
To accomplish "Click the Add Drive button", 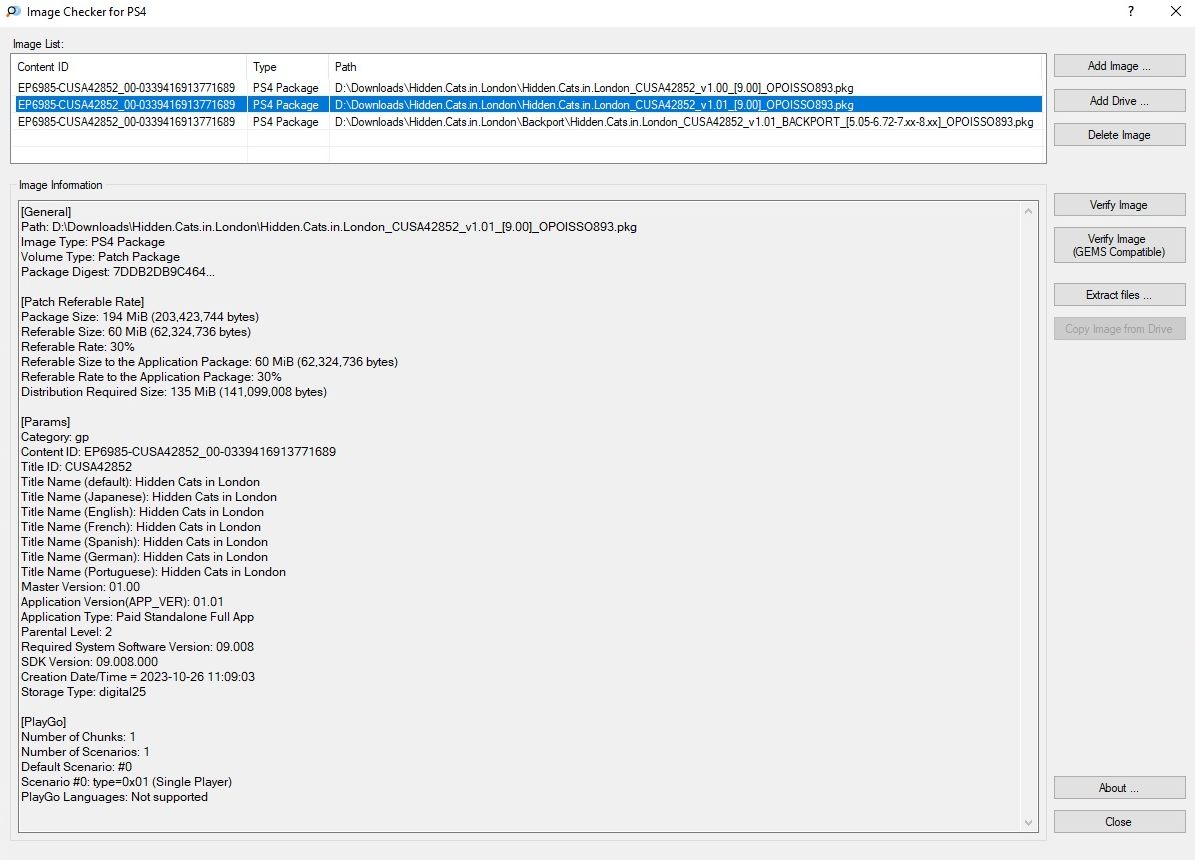I will tap(1119, 101).
